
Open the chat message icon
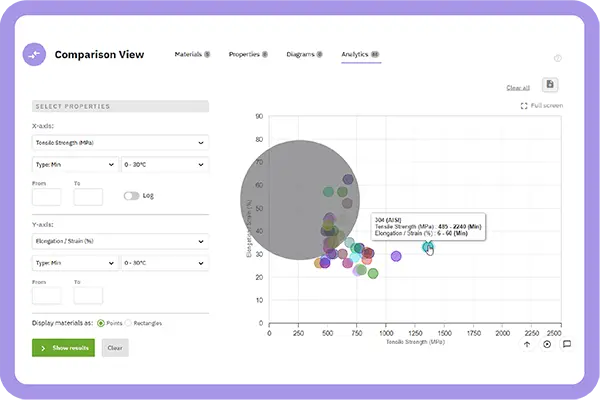[x=566, y=344]
